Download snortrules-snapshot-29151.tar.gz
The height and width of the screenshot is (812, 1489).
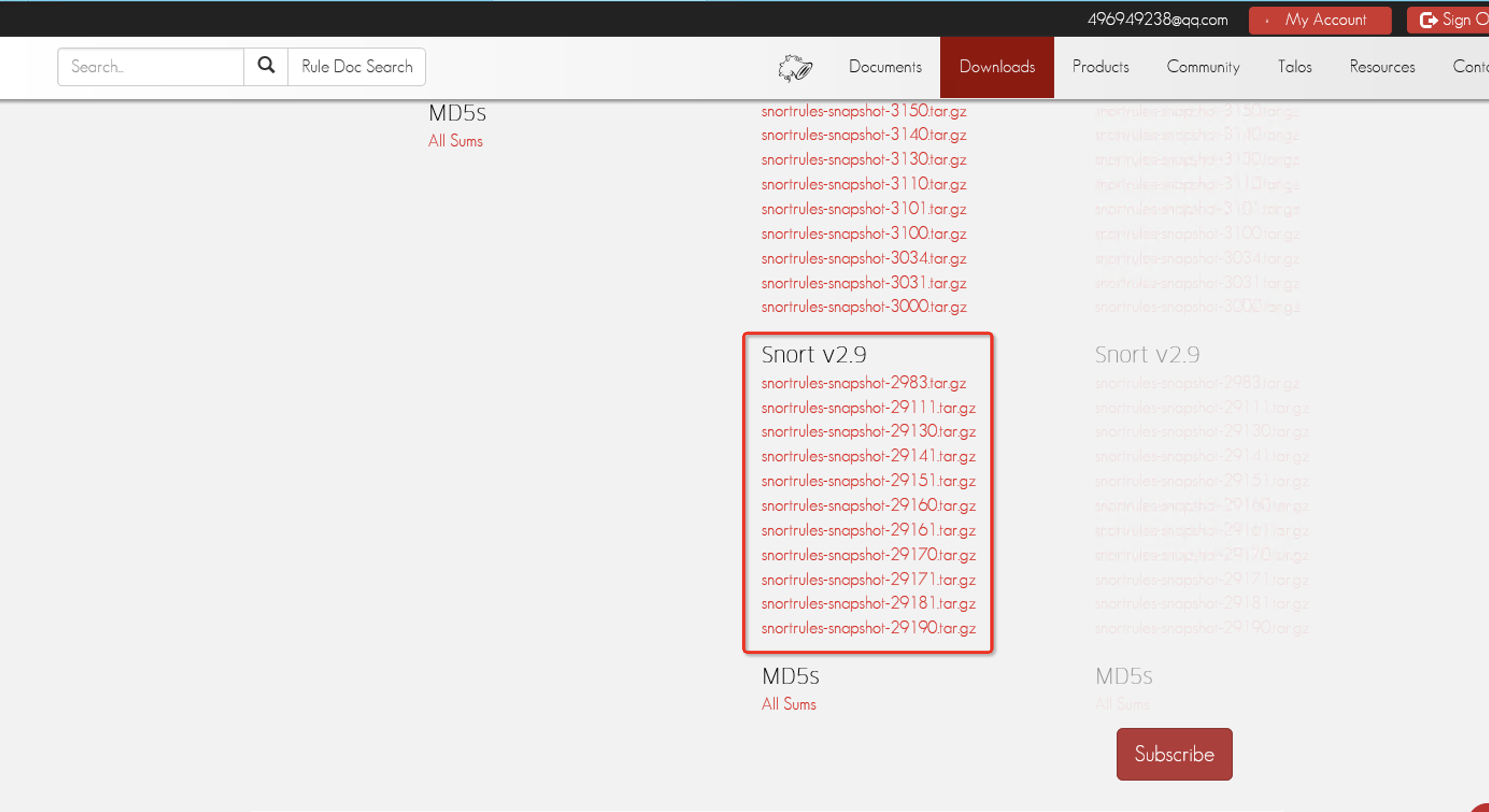(x=868, y=481)
